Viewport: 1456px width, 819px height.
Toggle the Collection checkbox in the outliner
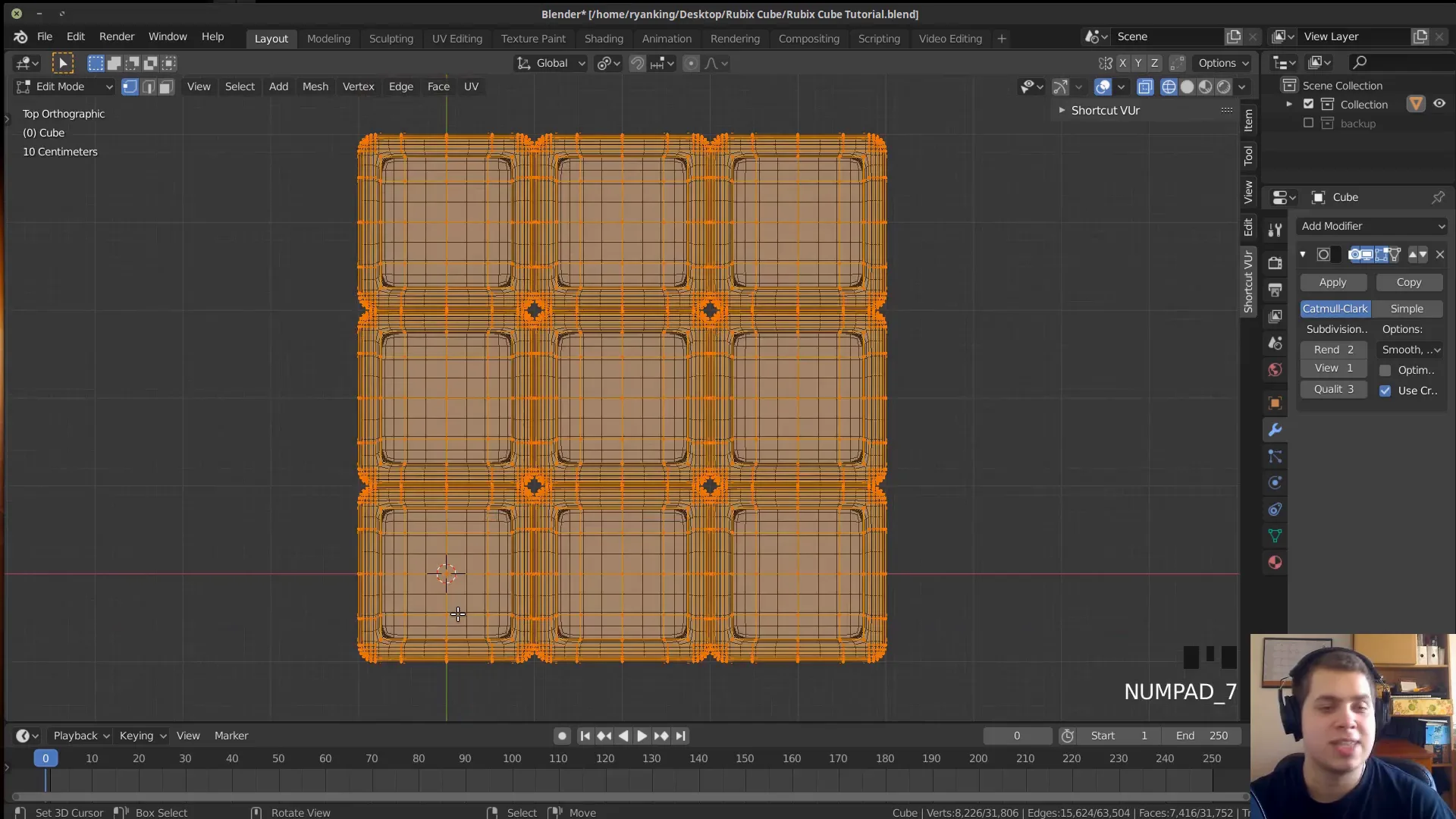[1307, 104]
